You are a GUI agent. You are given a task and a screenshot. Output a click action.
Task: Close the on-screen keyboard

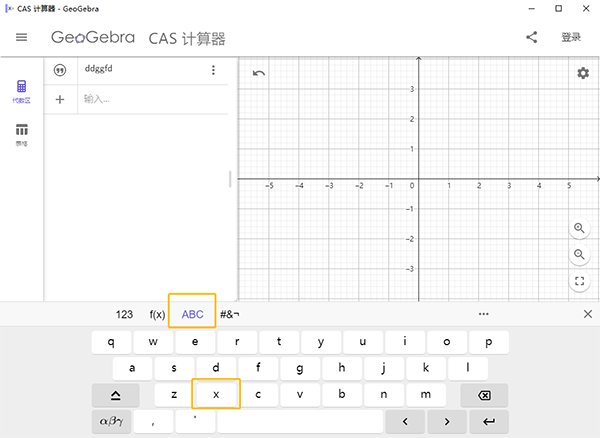tap(588, 314)
